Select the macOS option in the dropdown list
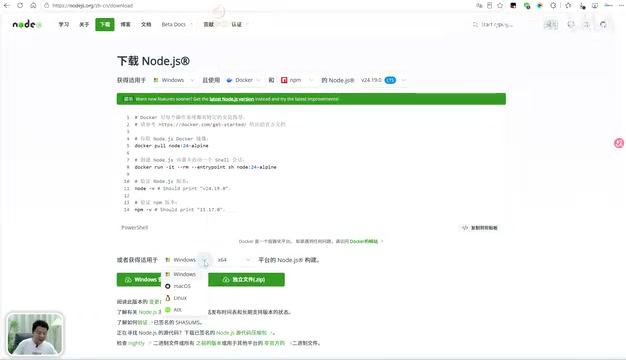The height and width of the screenshot is (360, 626). pos(184,286)
